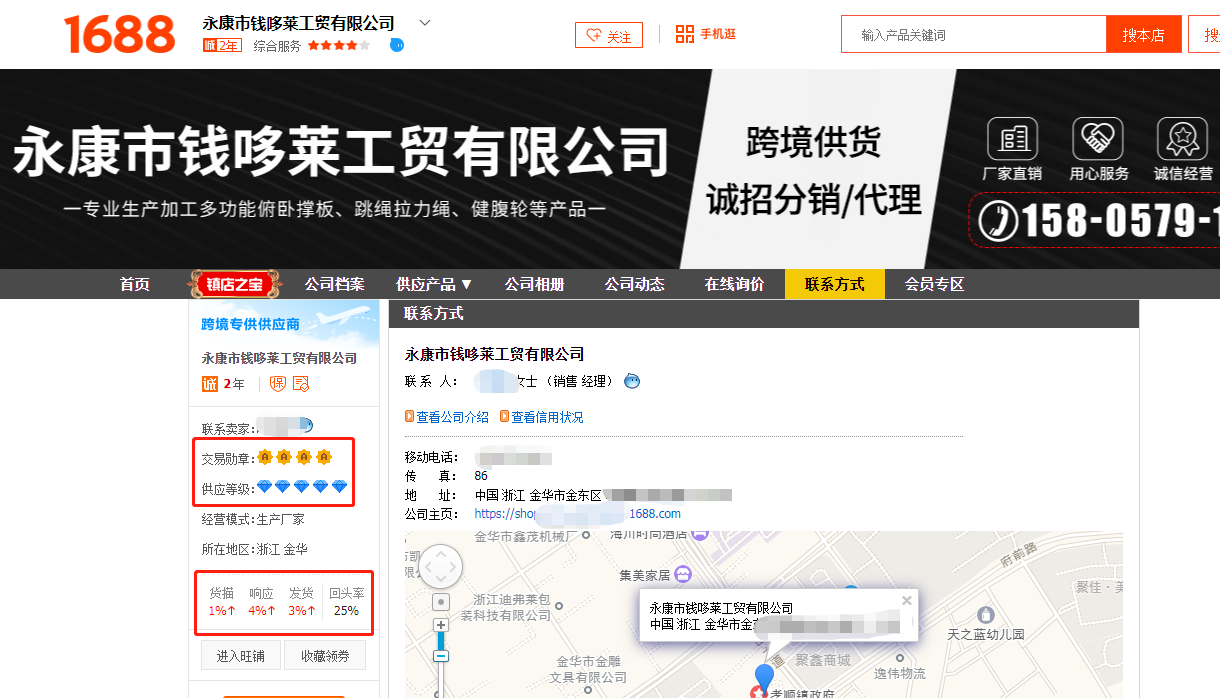Open the 手机逛 QR code icon
This screenshot has width=1220, height=698.
pos(684,34)
